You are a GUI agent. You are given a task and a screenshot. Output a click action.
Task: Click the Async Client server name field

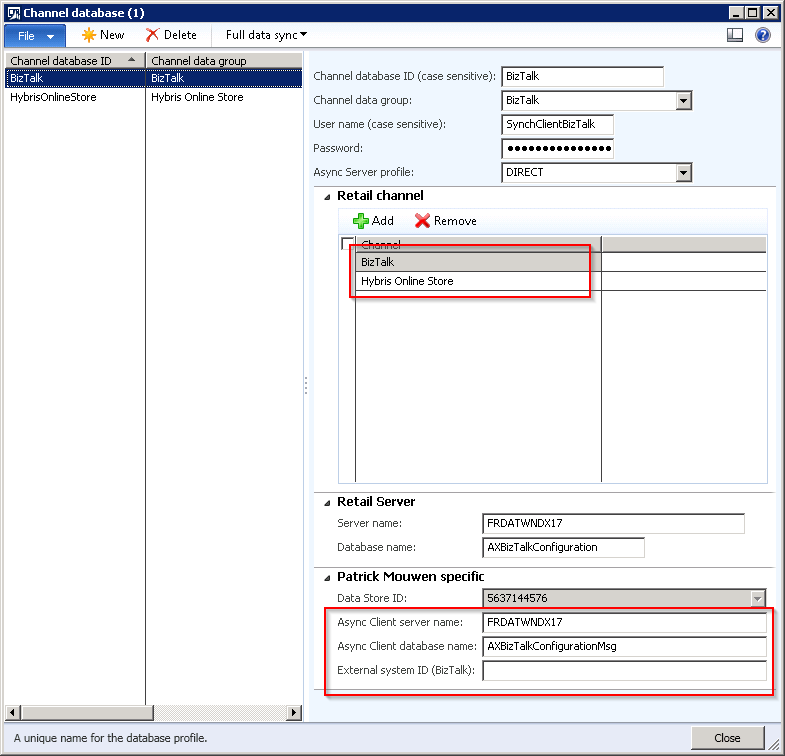tap(624, 622)
